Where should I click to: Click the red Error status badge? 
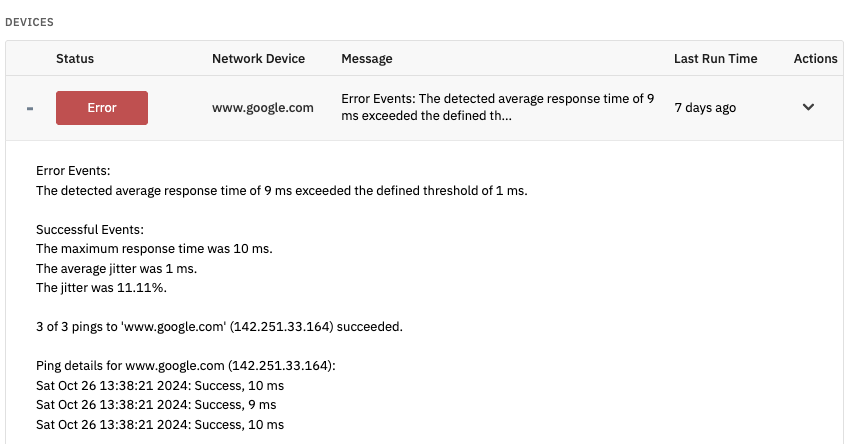(x=102, y=108)
